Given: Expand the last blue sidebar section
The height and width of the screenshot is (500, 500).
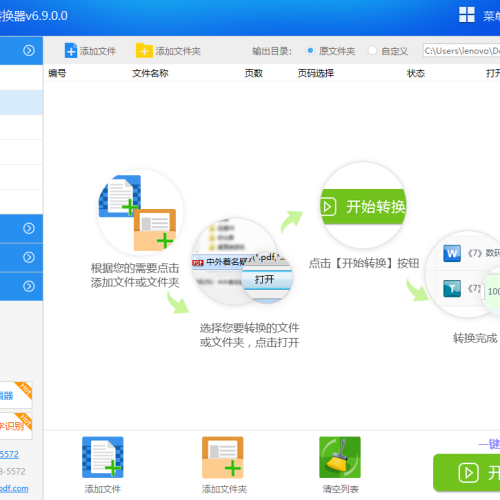Looking at the screenshot, I should coord(29,286).
